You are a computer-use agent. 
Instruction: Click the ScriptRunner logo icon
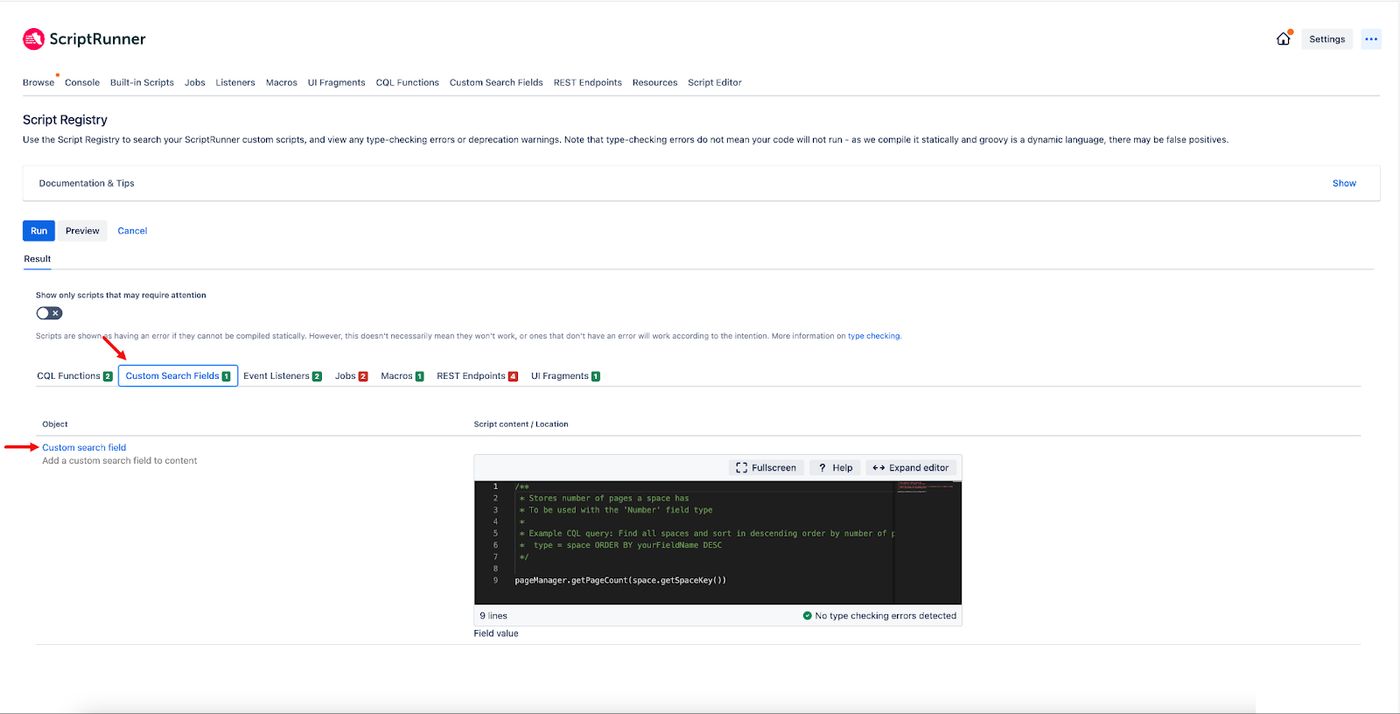pyautogui.click(x=33, y=39)
